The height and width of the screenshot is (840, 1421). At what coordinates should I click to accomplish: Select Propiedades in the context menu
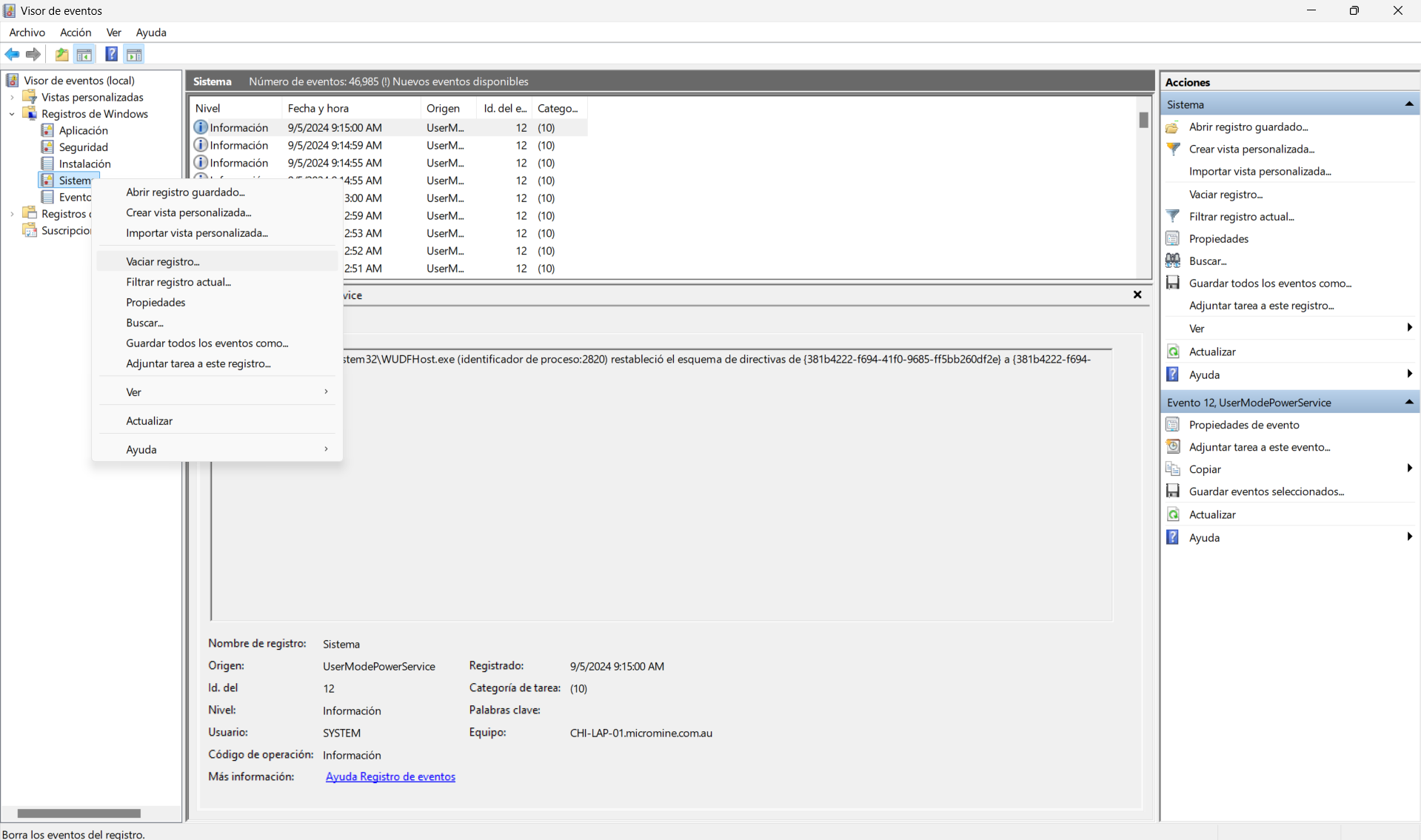pyautogui.click(x=156, y=302)
